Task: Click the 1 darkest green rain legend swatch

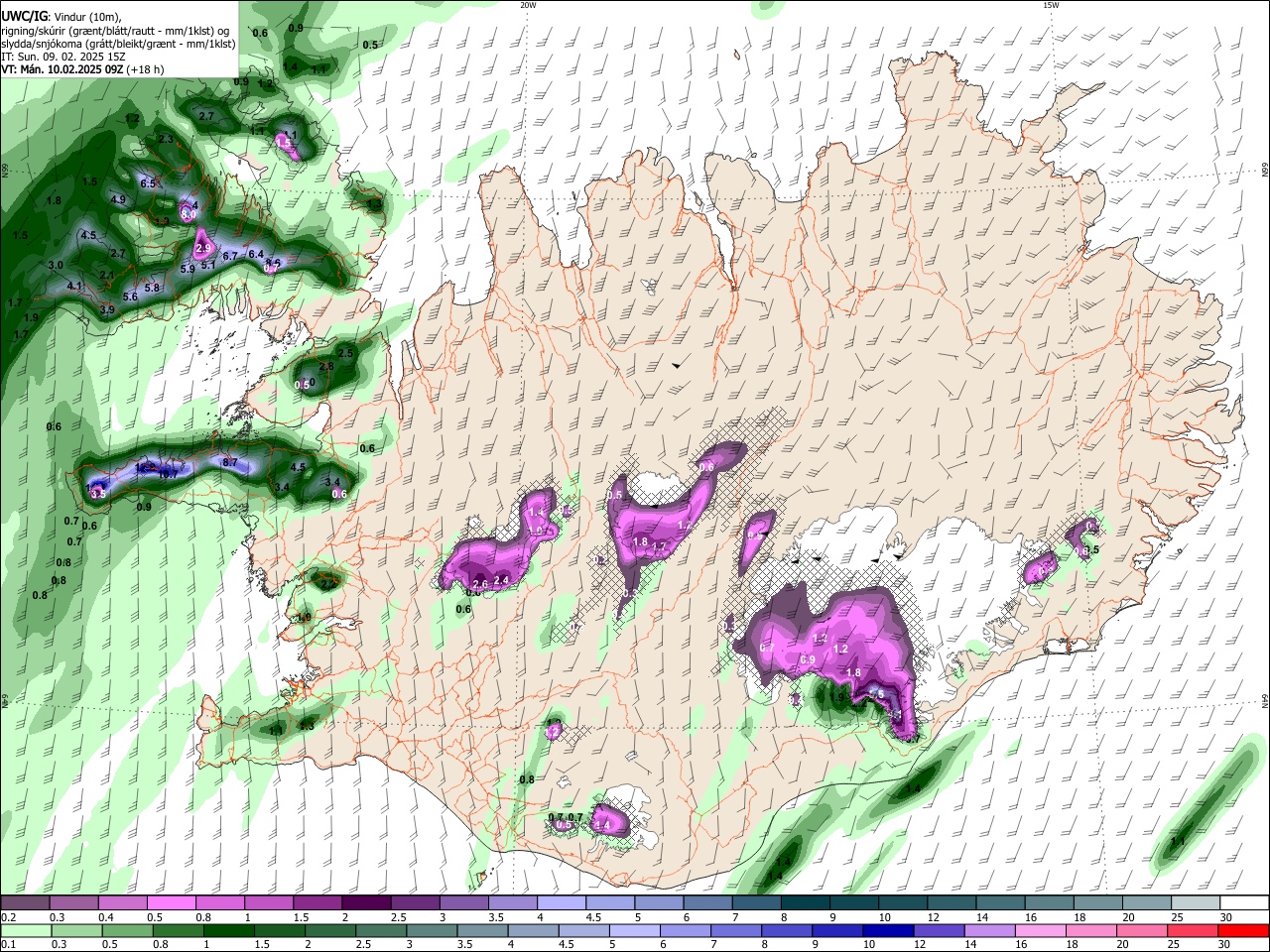Action: [230, 930]
